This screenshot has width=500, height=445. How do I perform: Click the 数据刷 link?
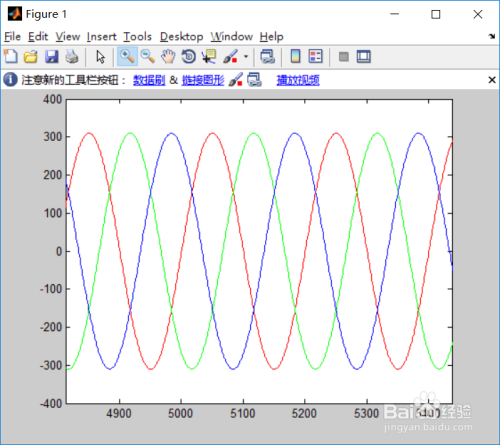coord(149,80)
